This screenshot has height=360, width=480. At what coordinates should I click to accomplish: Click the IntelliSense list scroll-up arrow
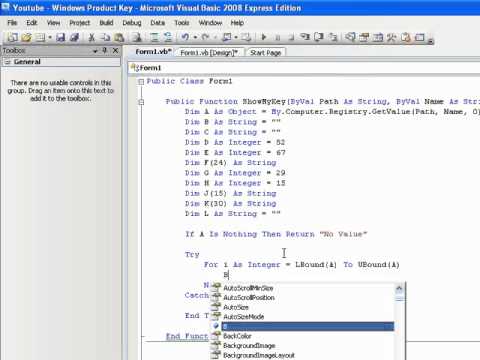point(399,288)
